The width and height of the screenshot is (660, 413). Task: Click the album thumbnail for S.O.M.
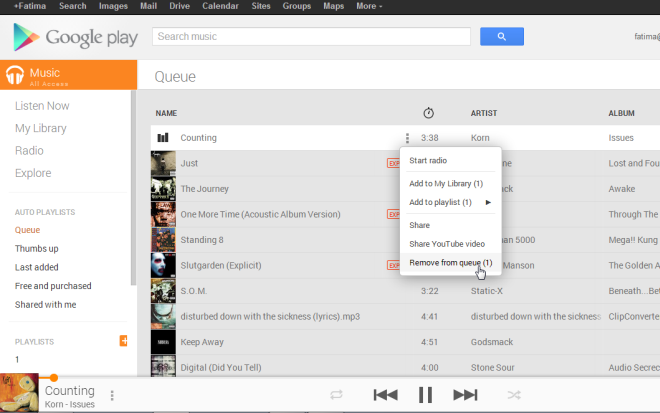[x=163, y=291]
